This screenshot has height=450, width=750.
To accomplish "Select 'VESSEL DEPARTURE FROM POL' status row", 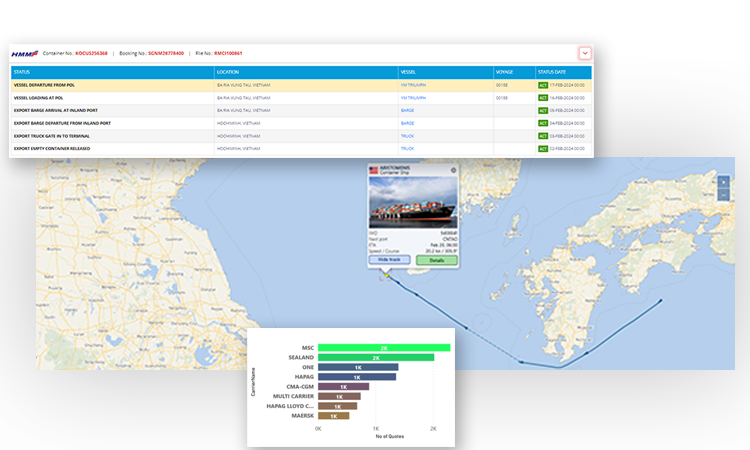I will [x=301, y=85].
